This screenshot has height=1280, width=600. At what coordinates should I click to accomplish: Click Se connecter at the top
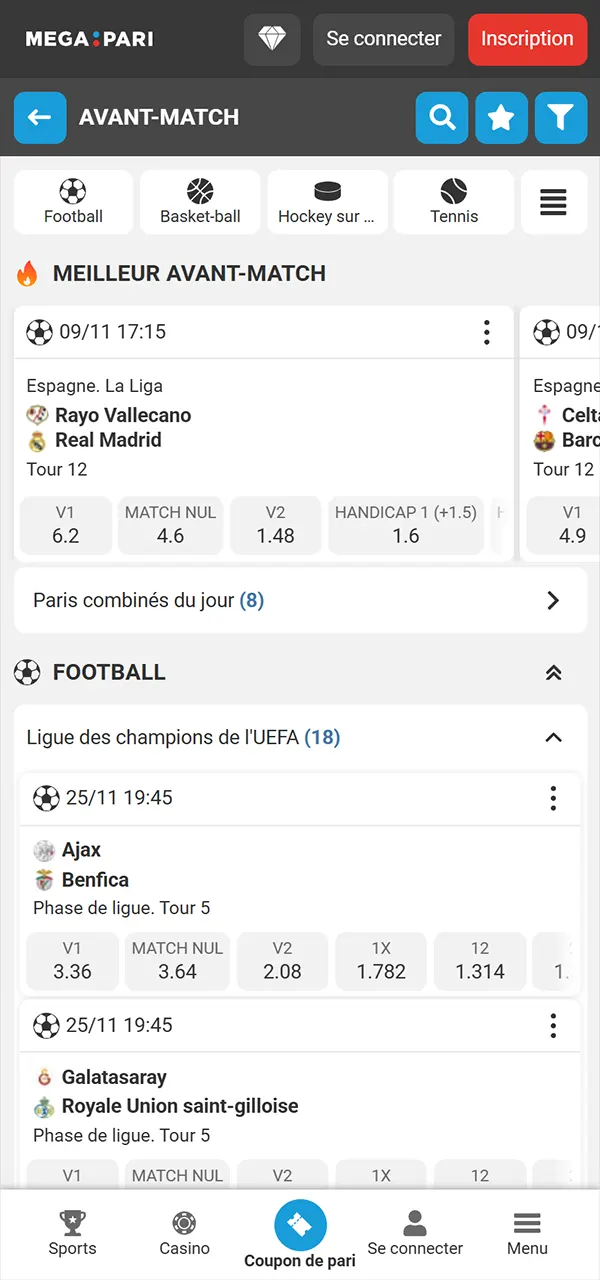coord(383,39)
